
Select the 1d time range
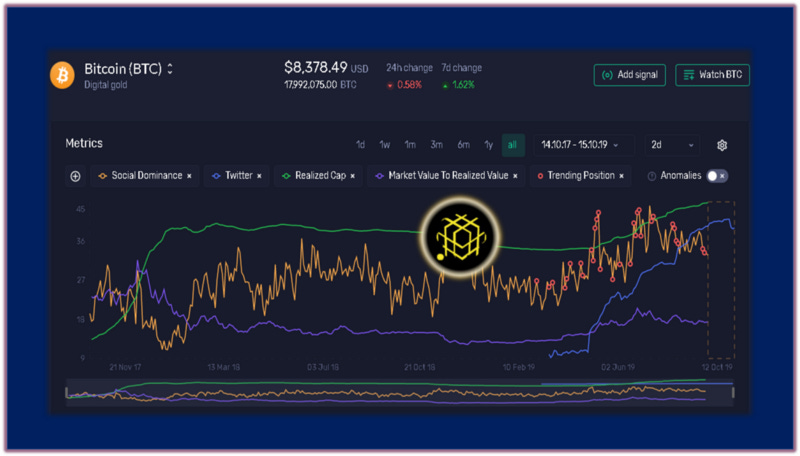(x=360, y=145)
